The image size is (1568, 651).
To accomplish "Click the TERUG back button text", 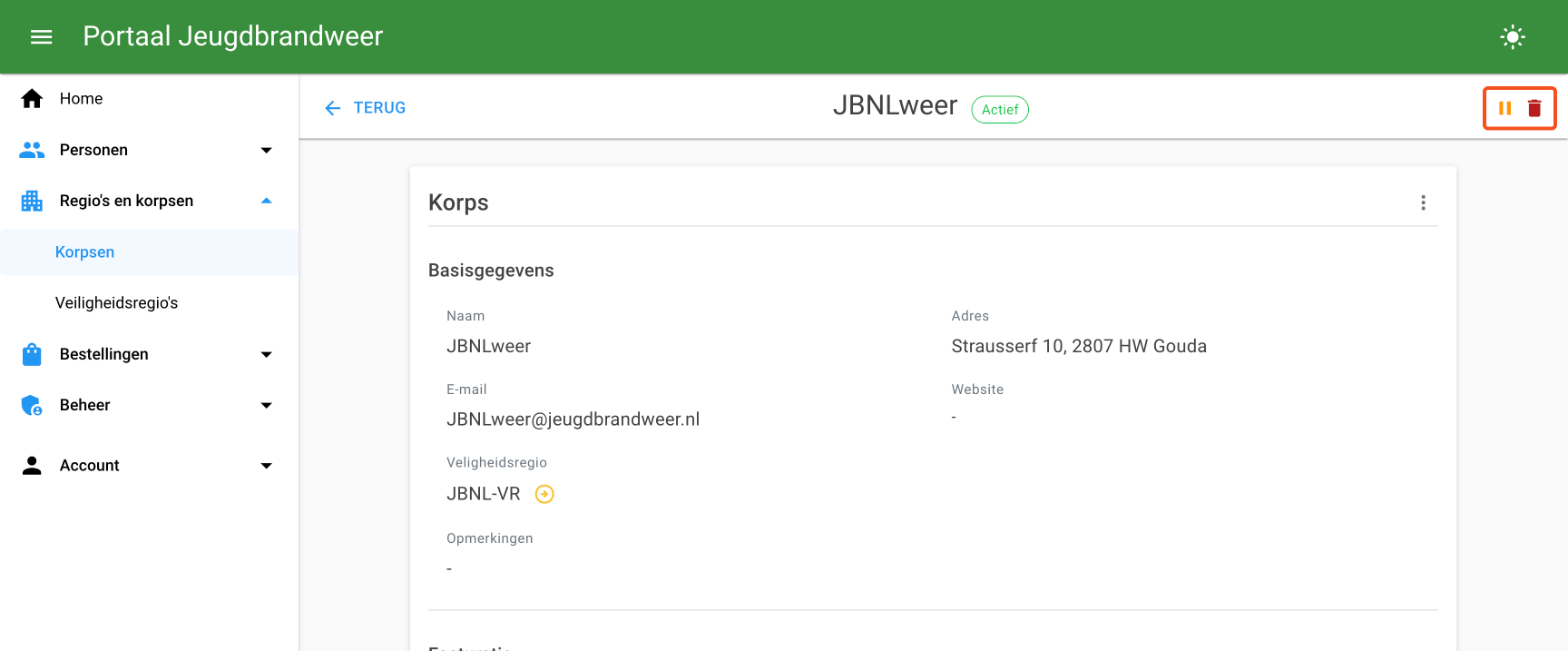I will coord(380,108).
